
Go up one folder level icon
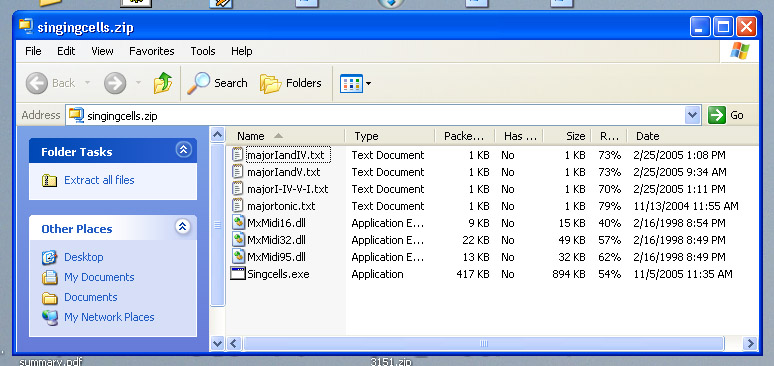coord(162,83)
